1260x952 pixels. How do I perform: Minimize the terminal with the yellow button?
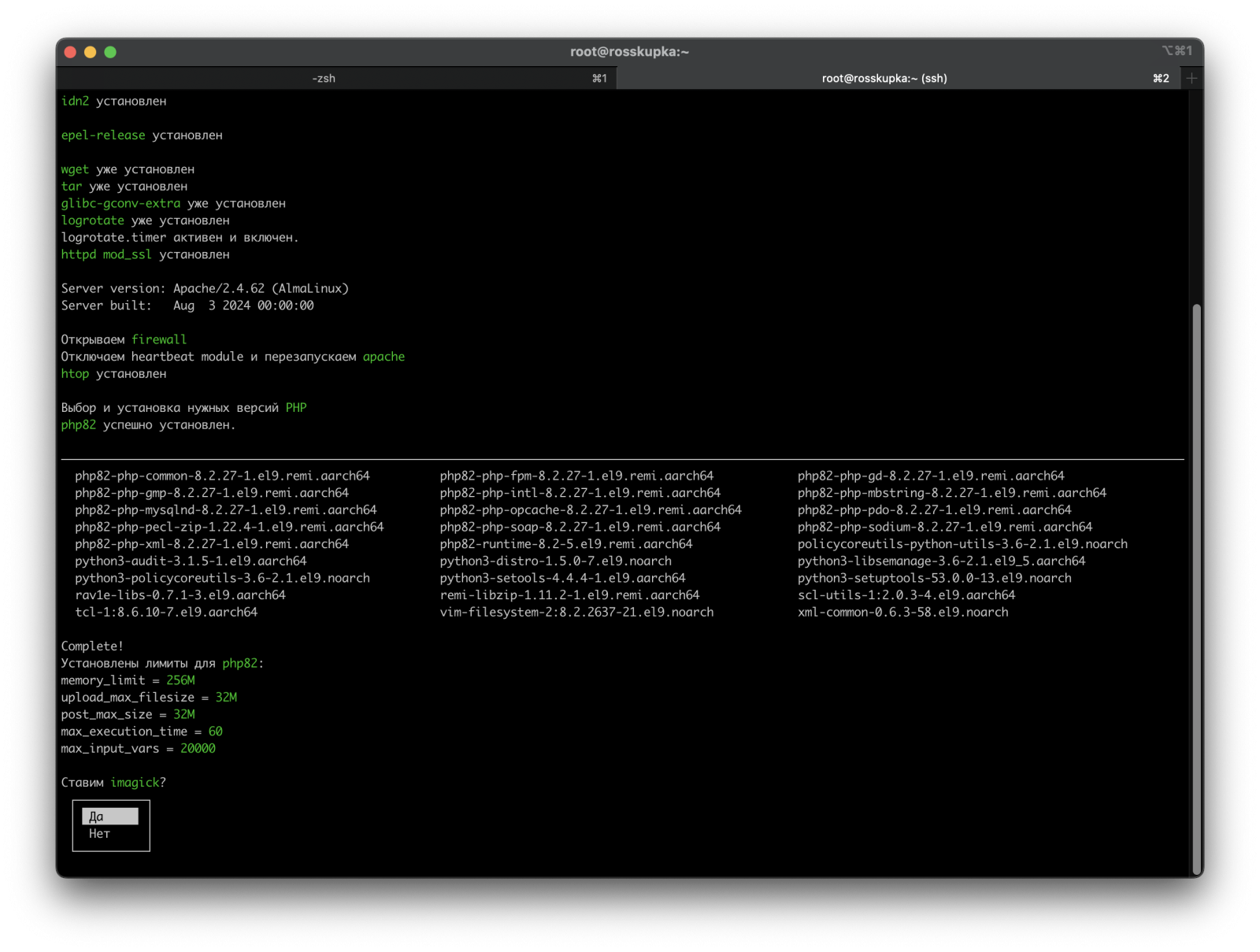coord(91,52)
